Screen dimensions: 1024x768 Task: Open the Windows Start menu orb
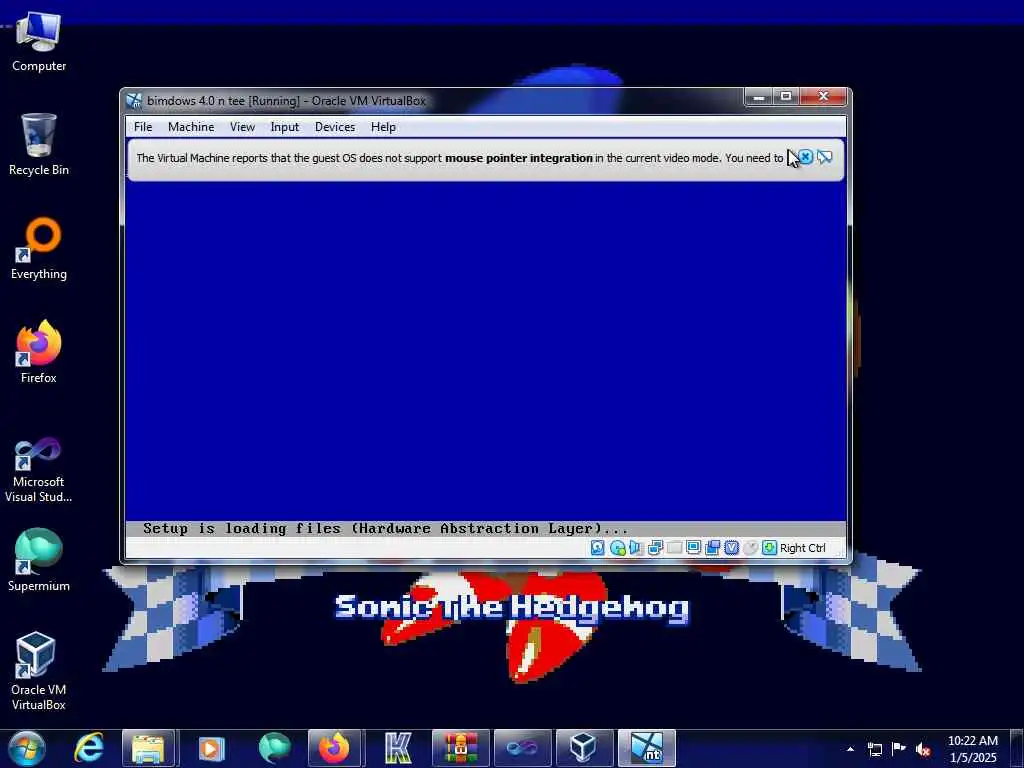click(27, 748)
